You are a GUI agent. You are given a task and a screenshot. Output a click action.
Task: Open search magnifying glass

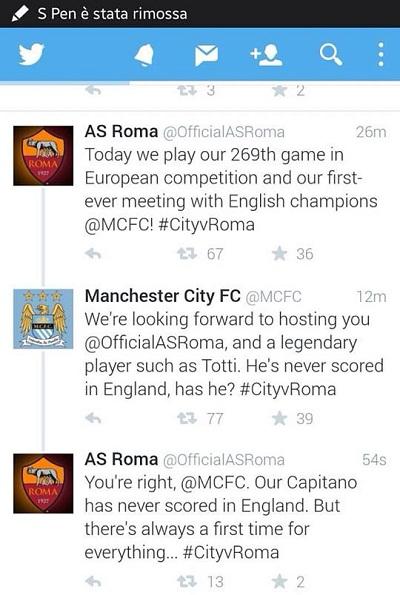tap(331, 55)
